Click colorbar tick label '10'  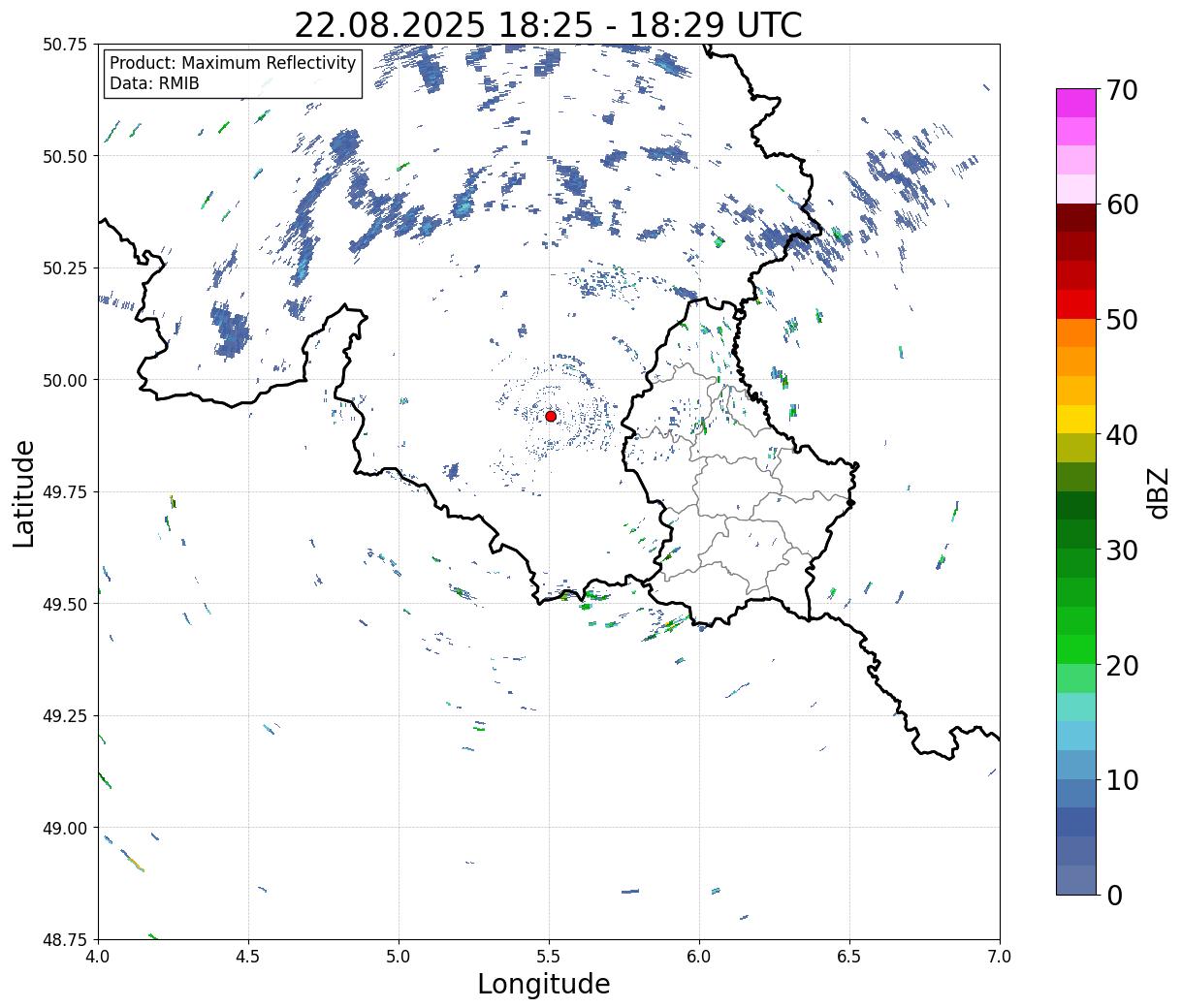click(1121, 780)
